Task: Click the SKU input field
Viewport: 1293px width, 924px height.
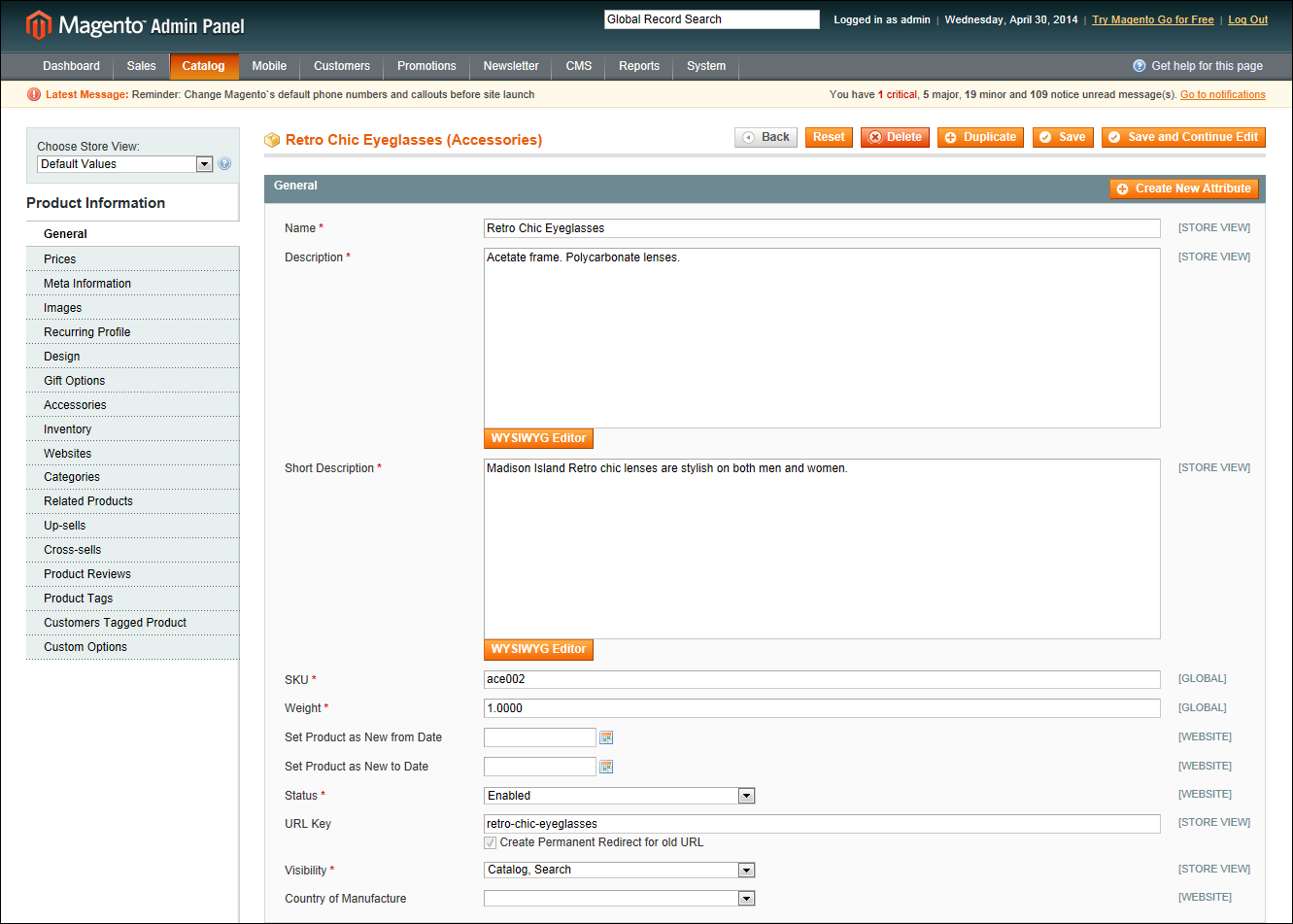Action: click(x=822, y=679)
